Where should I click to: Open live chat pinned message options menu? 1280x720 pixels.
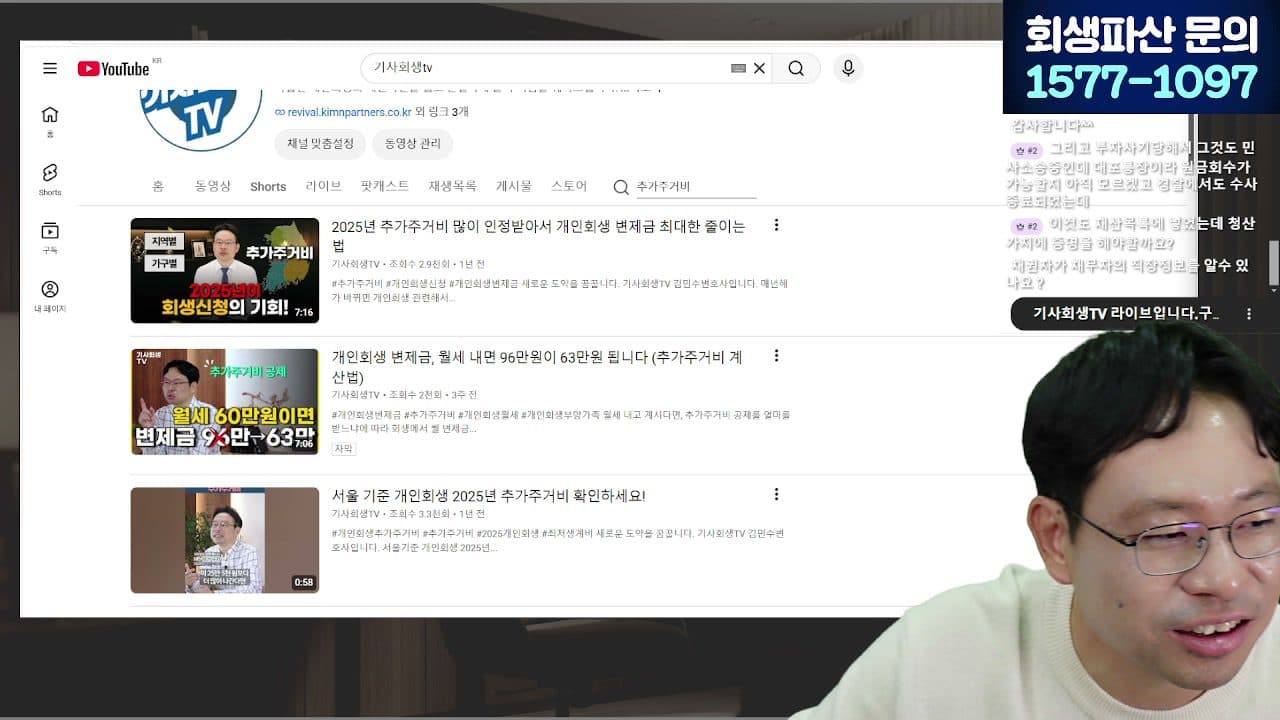click(1248, 314)
